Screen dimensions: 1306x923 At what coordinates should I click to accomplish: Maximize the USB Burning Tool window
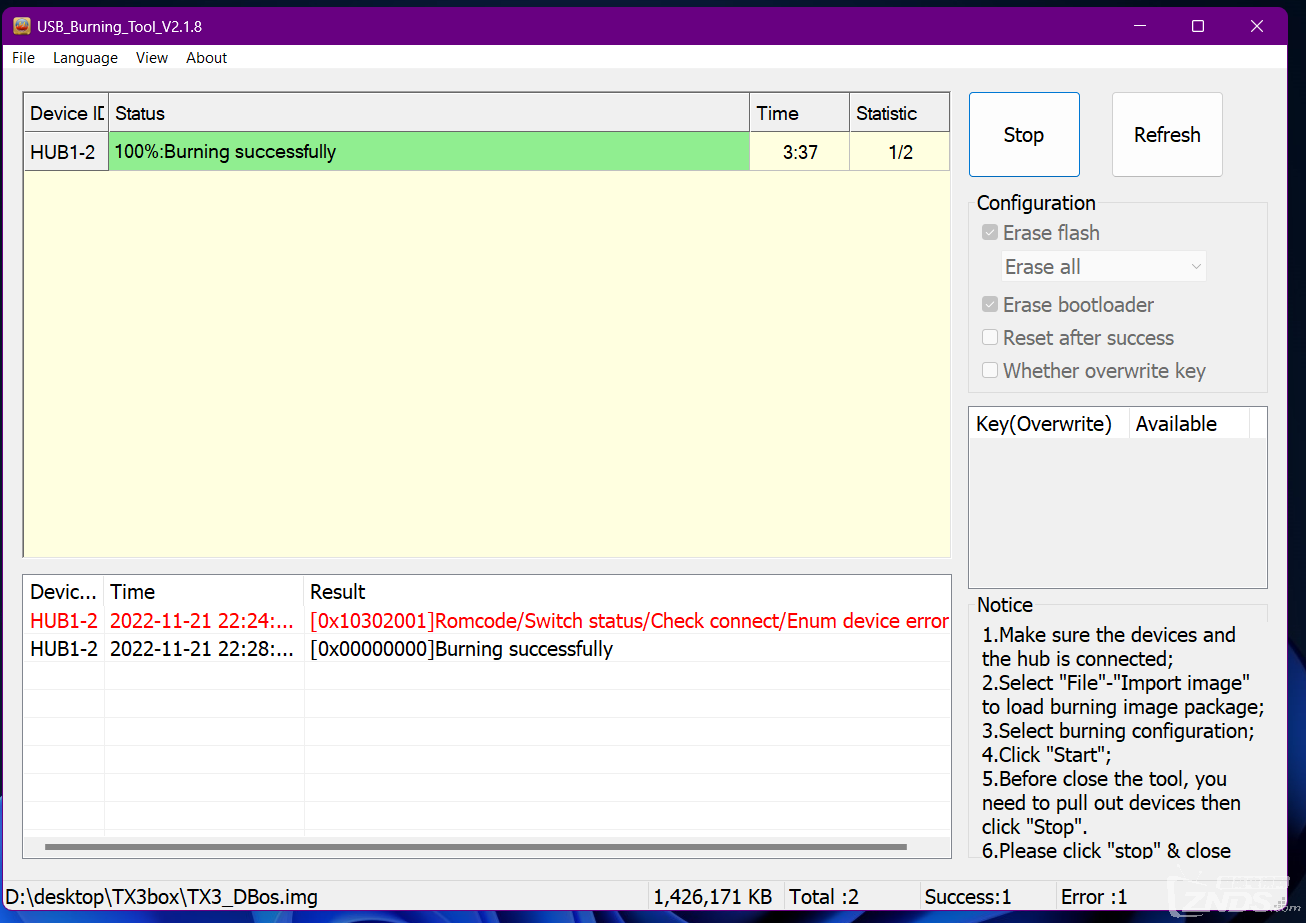(x=1198, y=26)
